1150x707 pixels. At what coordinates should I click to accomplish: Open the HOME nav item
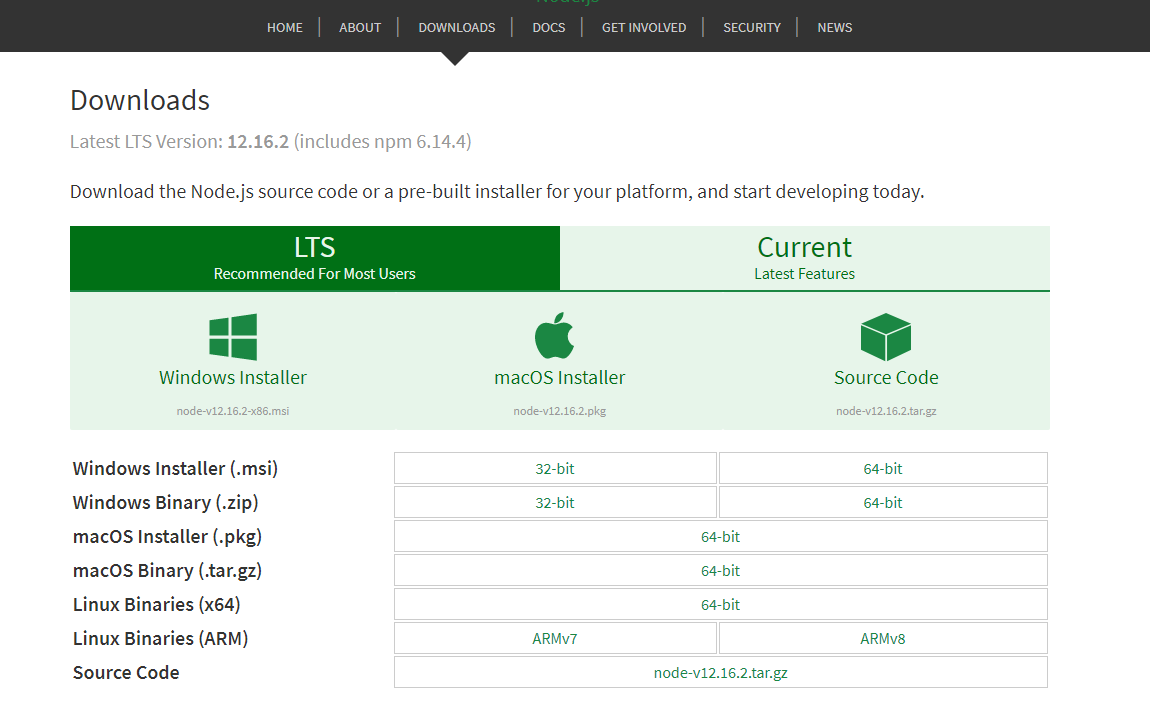(285, 27)
